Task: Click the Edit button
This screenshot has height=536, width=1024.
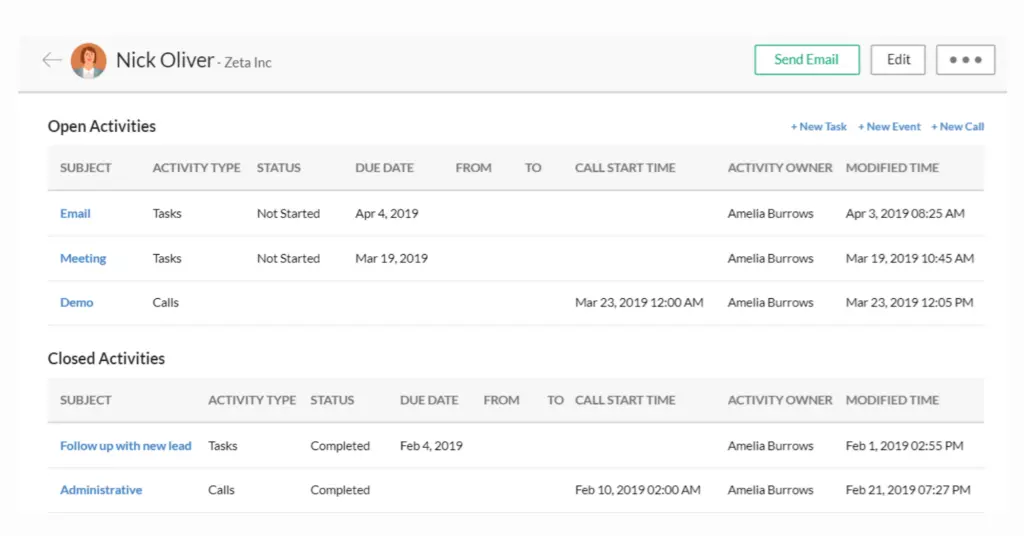Action: point(898,60)
